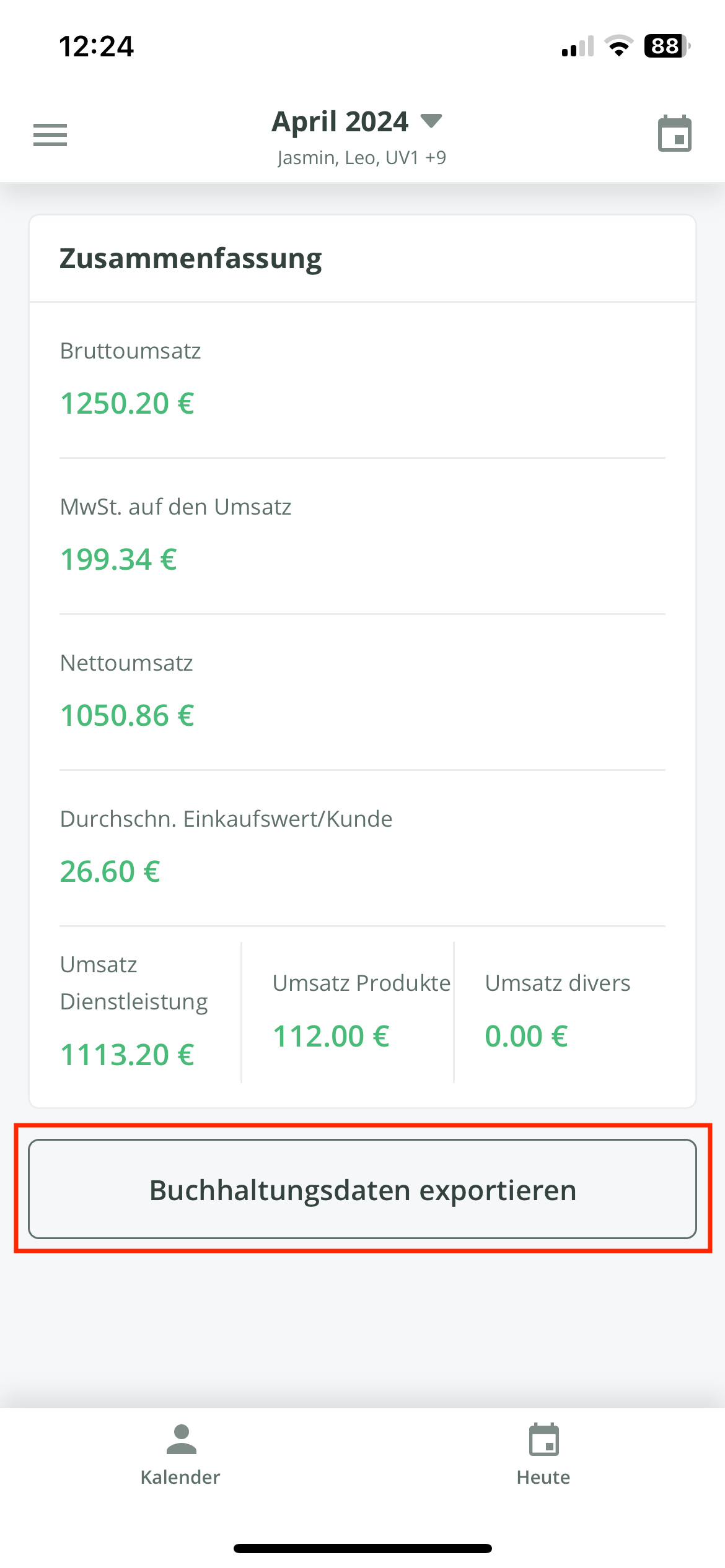Open the Jasmin, Leo, UV1 +9 staff filter
Viewport: 725px width, 1568px height.
(362, 158)
